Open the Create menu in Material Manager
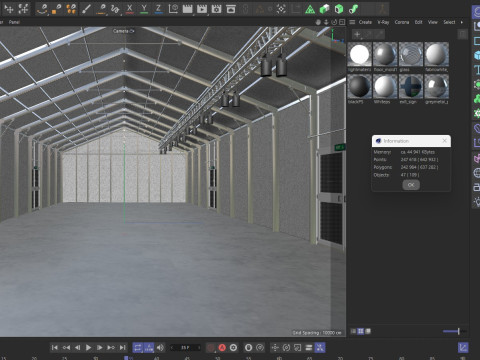 (x=365, y=22)
